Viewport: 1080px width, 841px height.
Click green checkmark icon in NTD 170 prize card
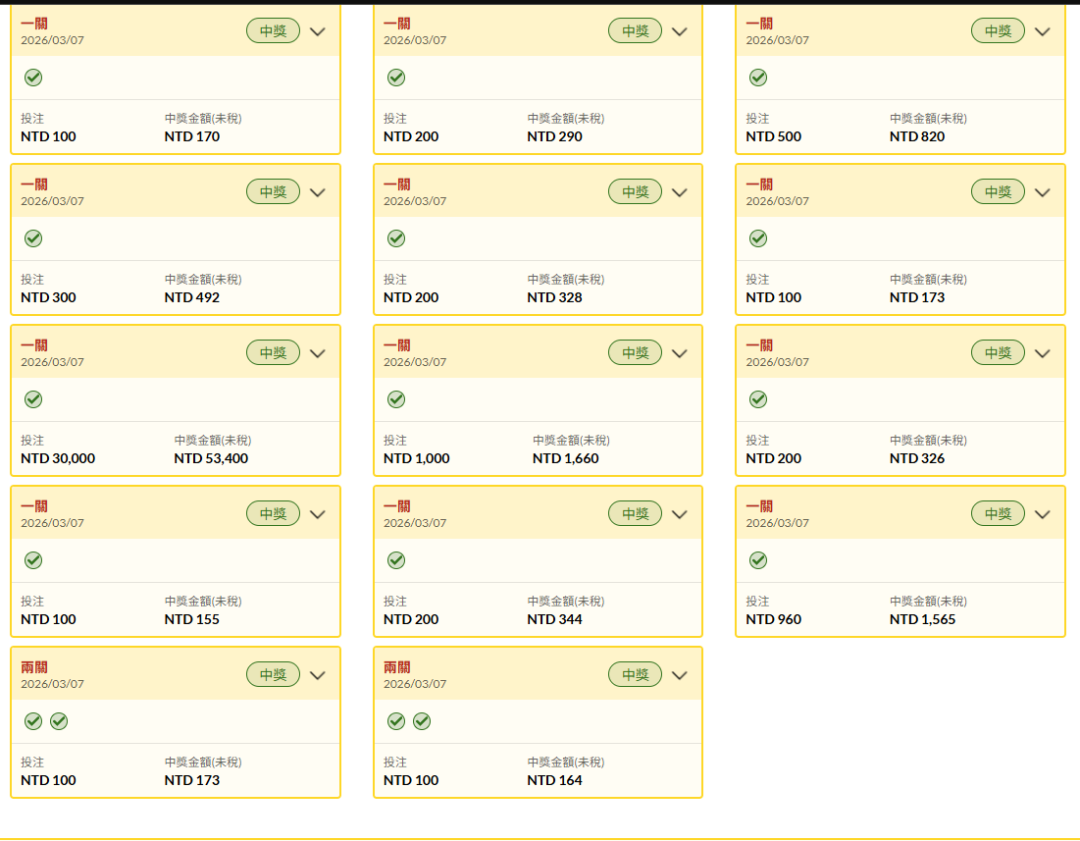pyautogui.click(x=33, y=77)
